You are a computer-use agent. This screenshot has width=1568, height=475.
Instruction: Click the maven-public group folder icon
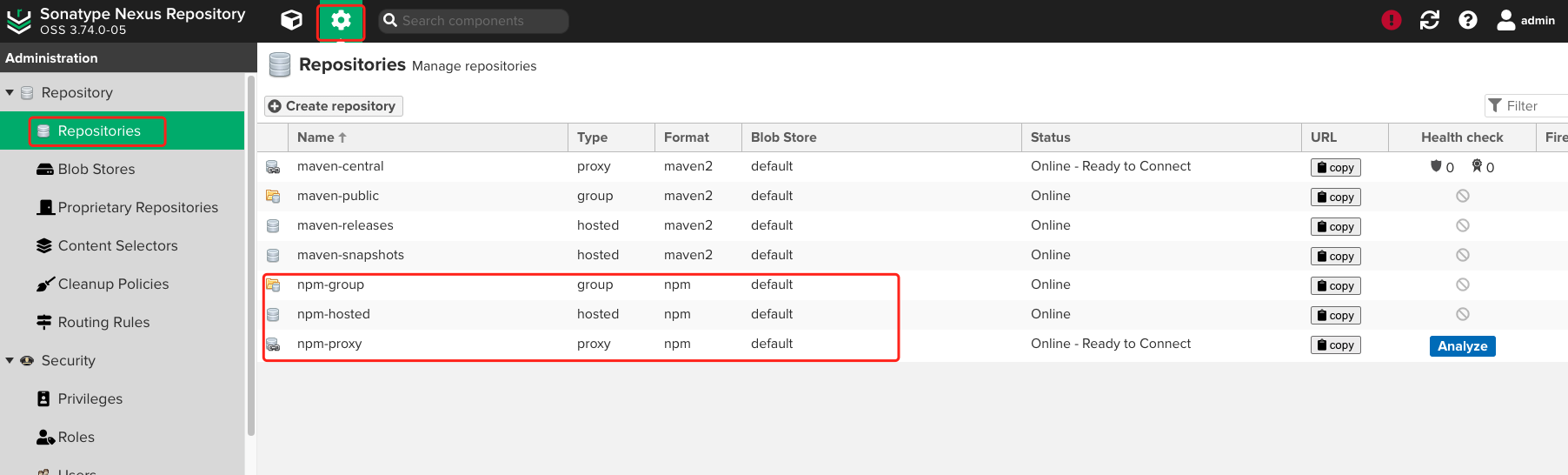pos(273,197)
